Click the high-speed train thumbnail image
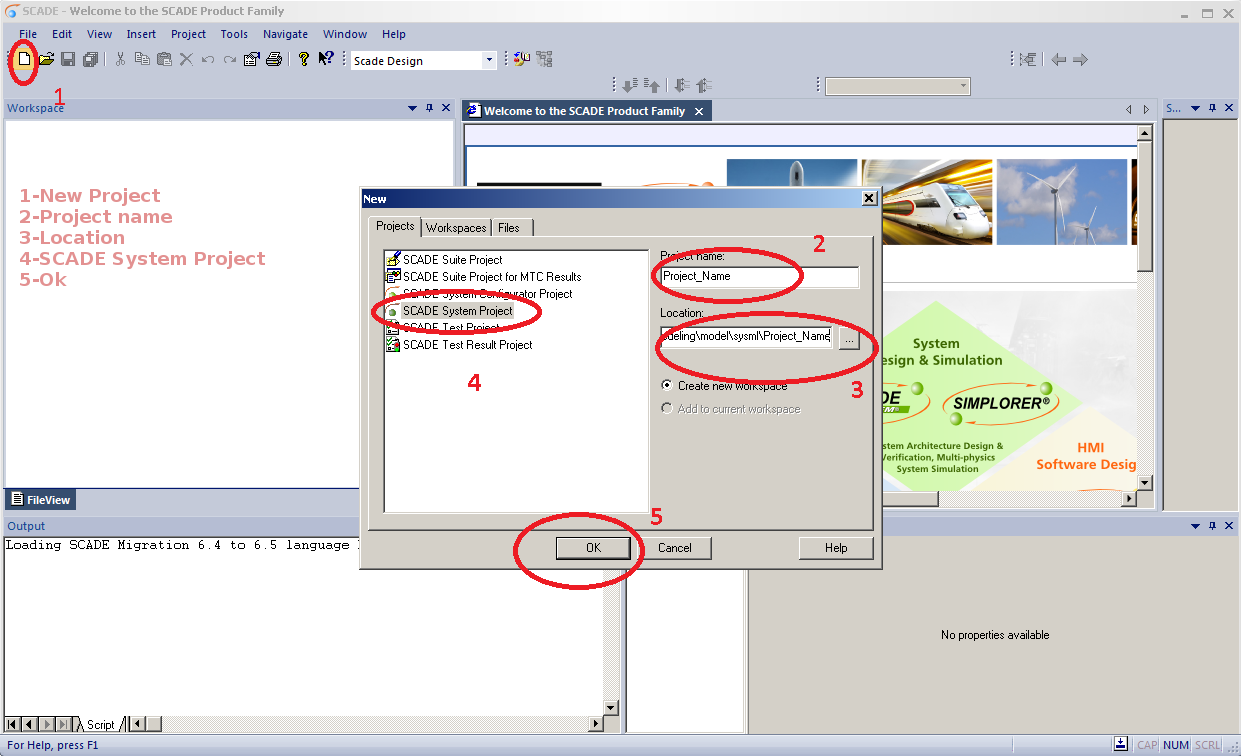The image size is (1241, 756). tap(927, 202)
